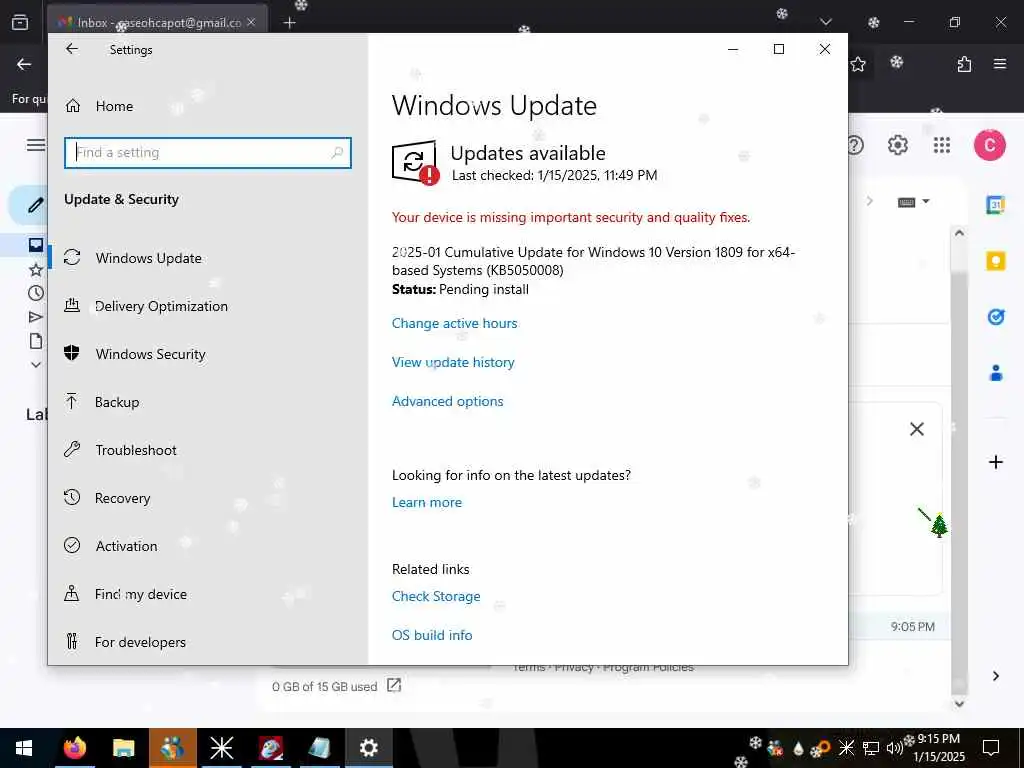Open Google Tasks side panel icon

click(995, 317)
